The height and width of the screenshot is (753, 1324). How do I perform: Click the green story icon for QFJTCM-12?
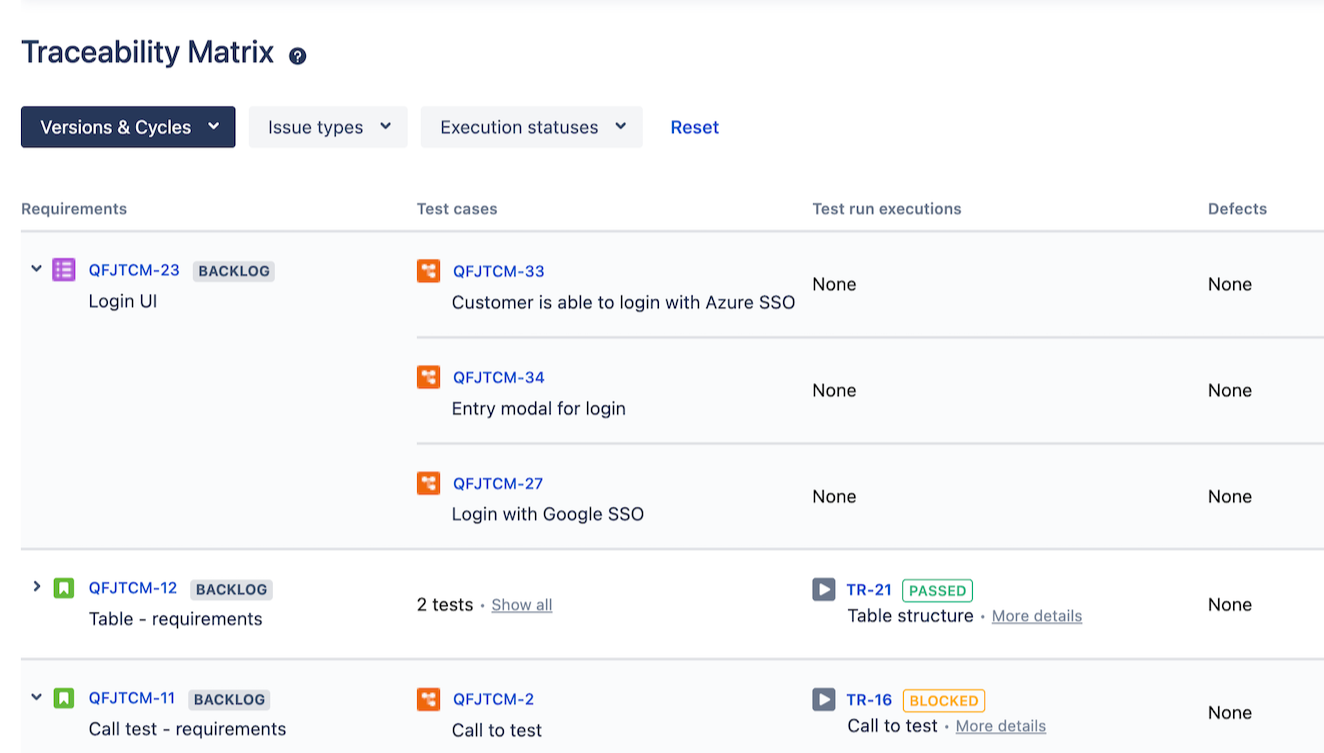click(64, 588)
